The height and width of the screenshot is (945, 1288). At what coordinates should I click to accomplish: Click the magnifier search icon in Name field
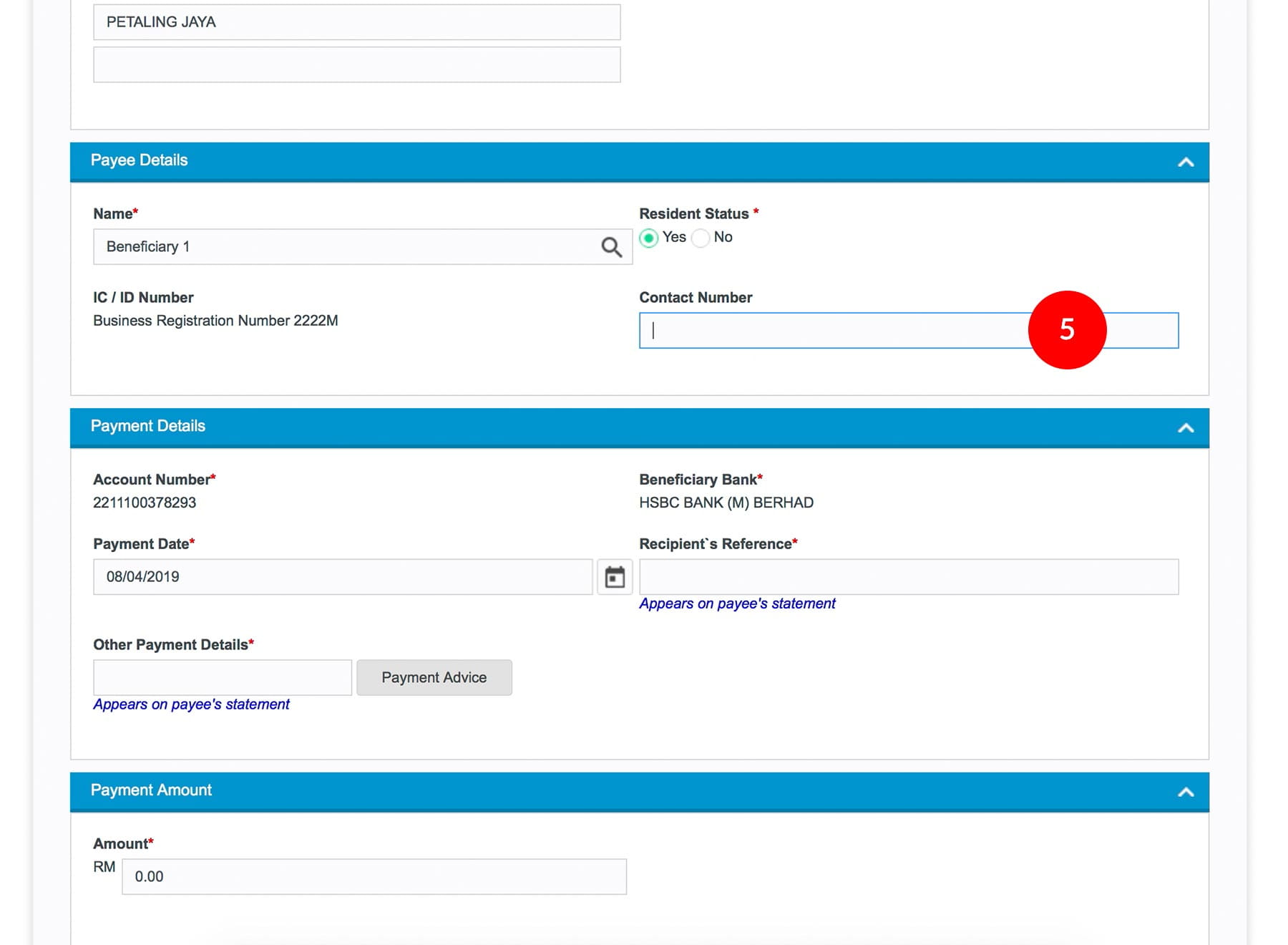point(610,247)
